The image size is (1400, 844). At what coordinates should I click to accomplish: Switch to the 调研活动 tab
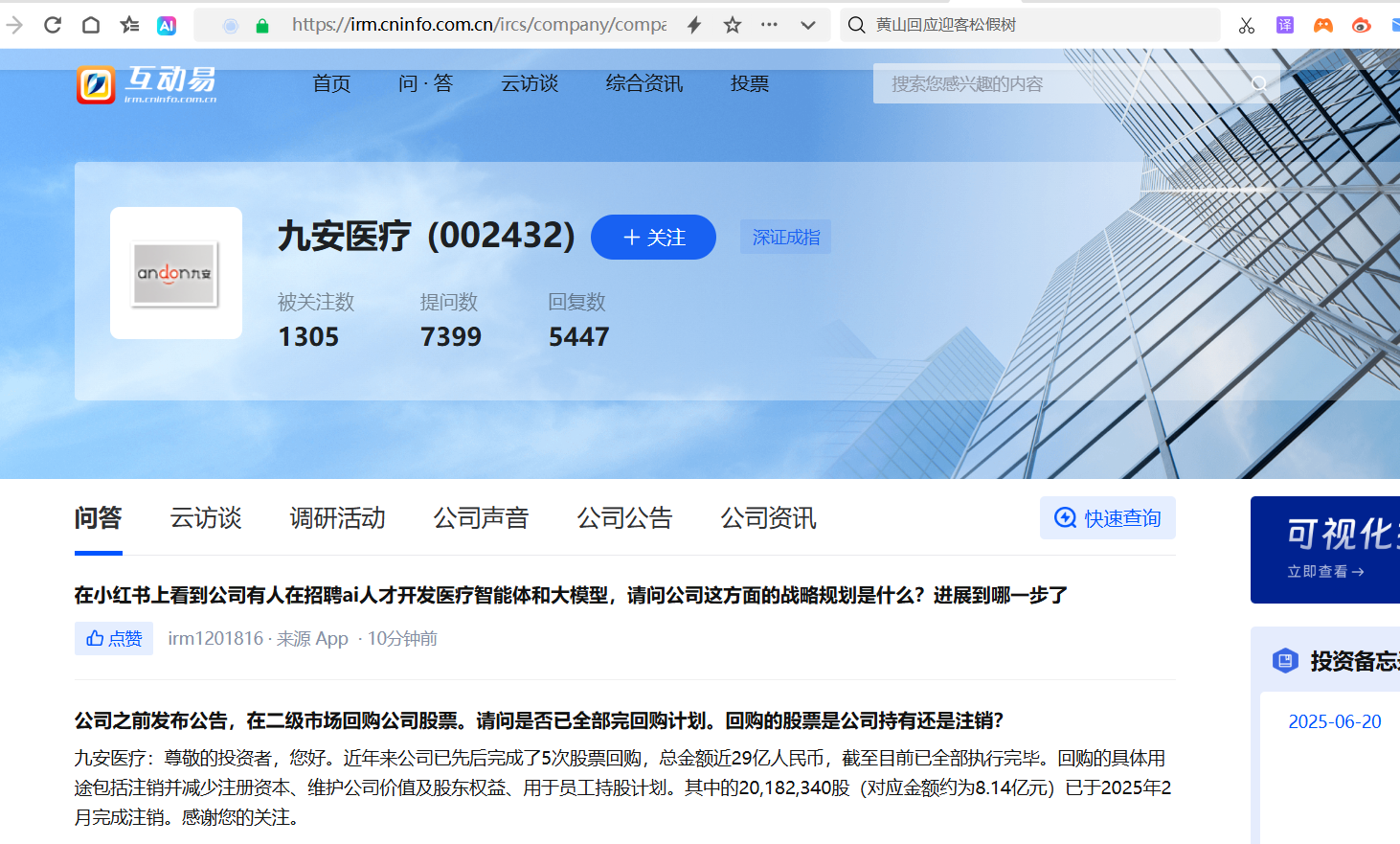(x=338, y=518)
